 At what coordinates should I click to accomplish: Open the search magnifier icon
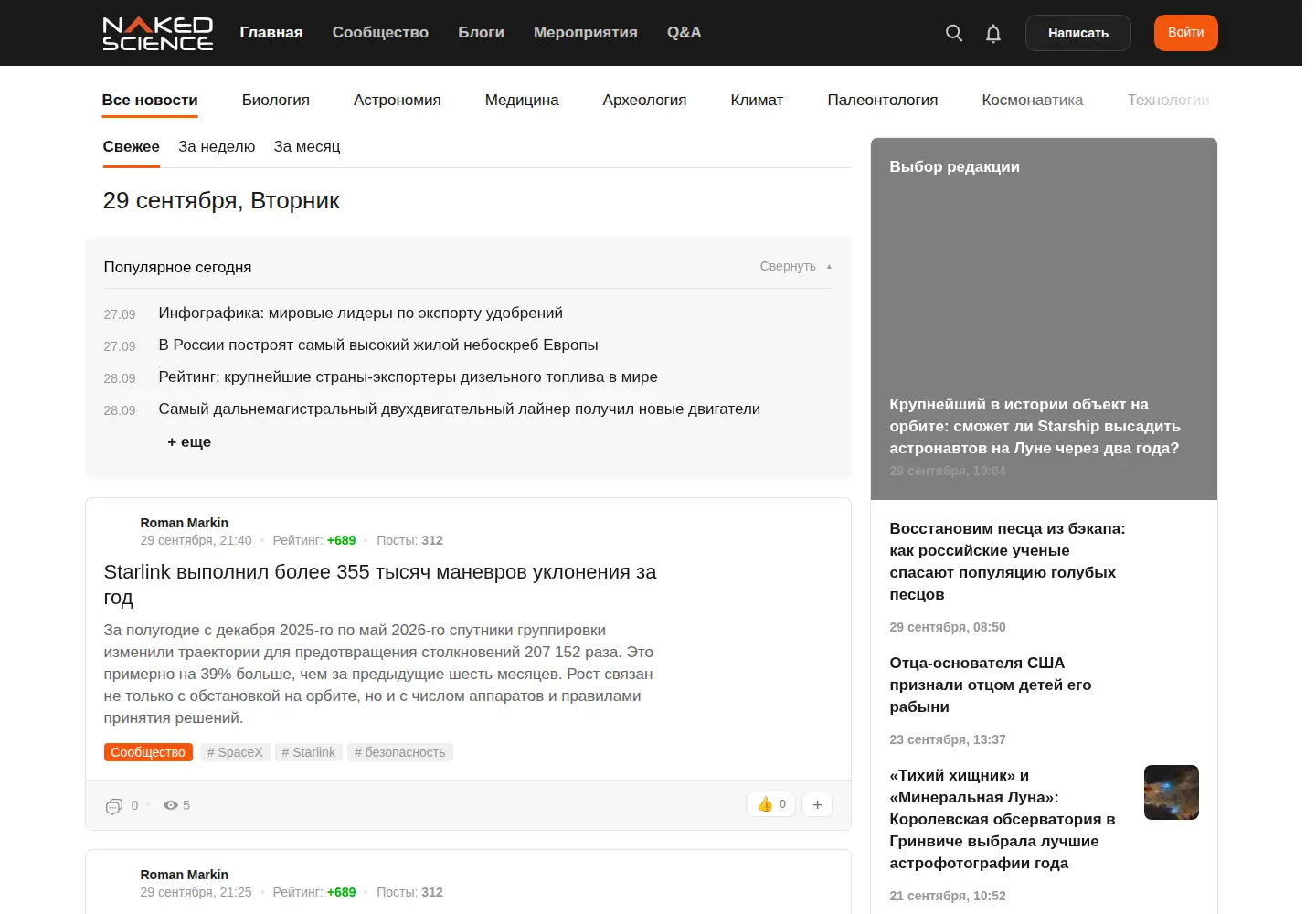click(954, 33)
